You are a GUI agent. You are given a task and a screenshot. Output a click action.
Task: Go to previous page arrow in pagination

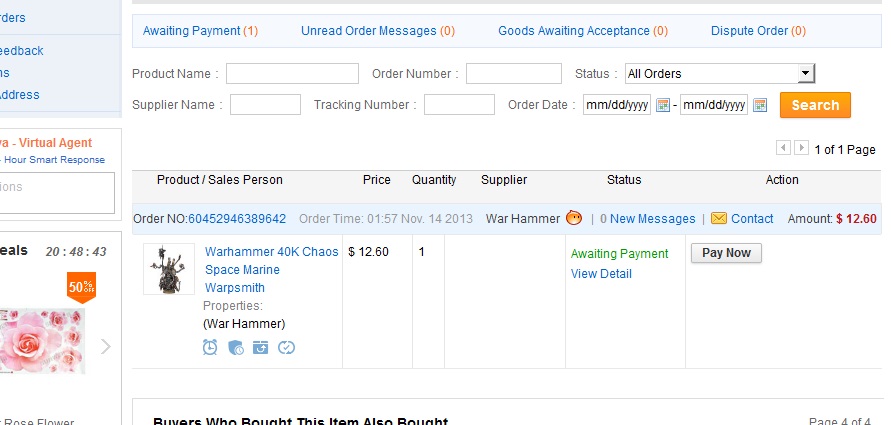(x=783, y=148)
